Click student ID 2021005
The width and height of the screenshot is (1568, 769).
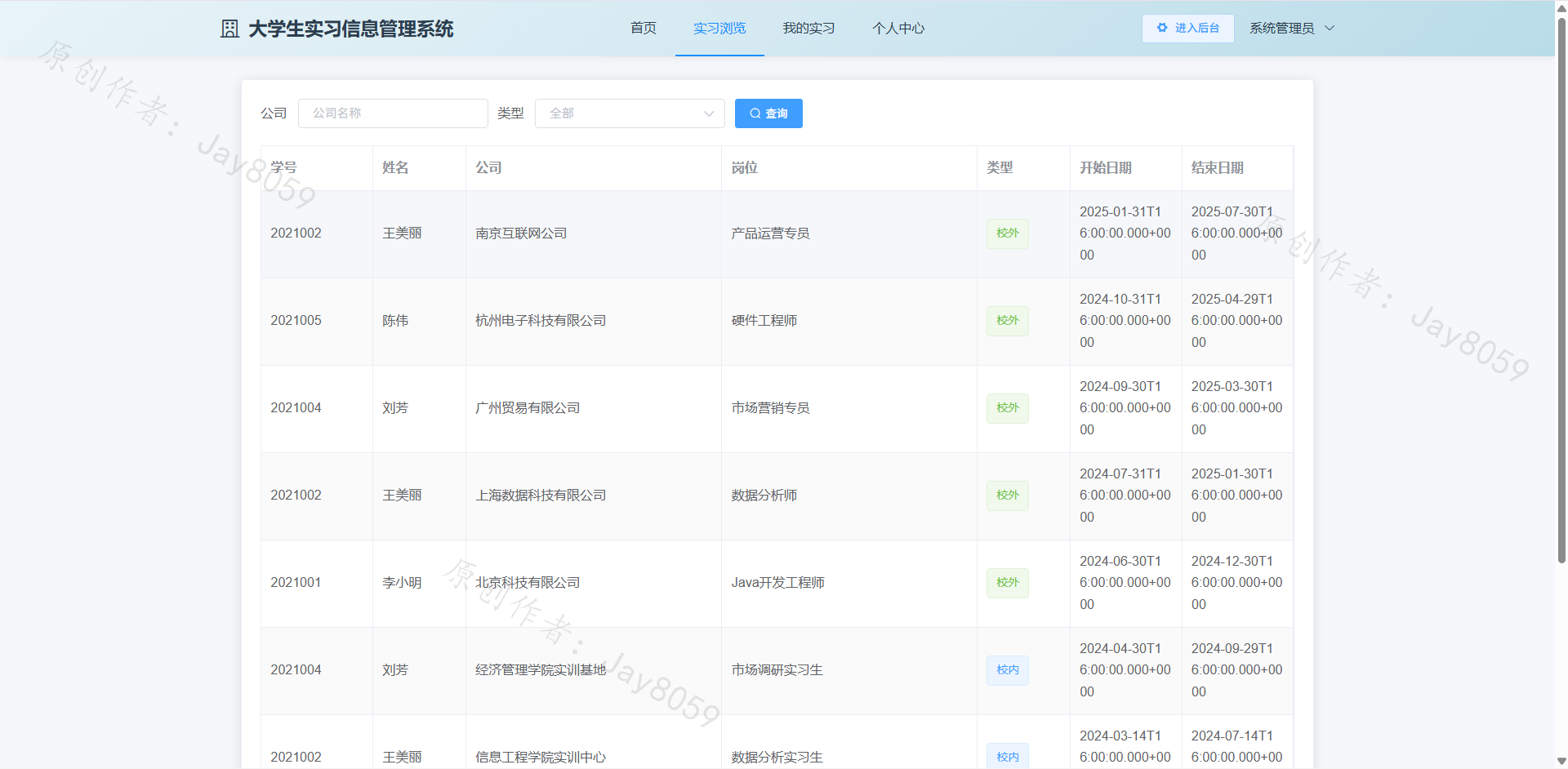click(296, 321)
